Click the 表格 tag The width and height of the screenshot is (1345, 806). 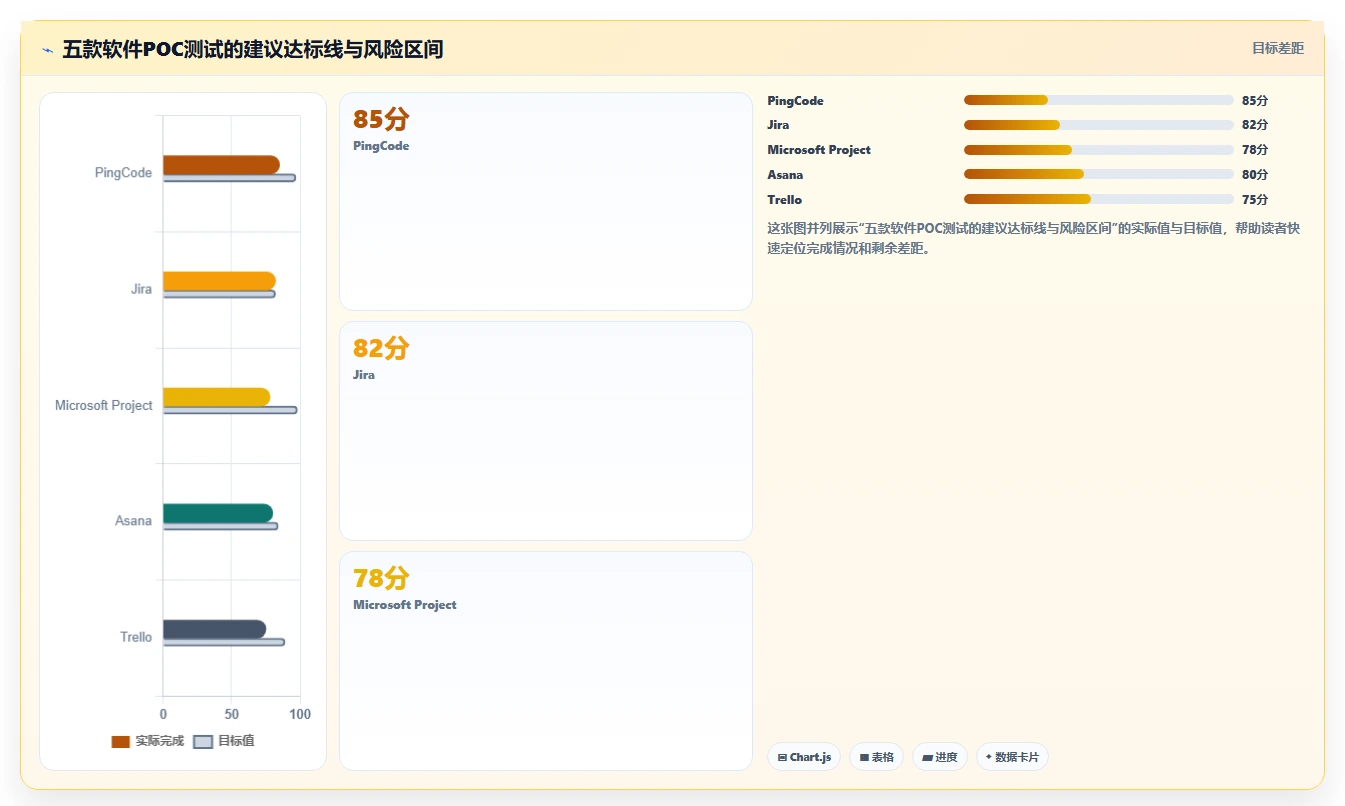876,757
